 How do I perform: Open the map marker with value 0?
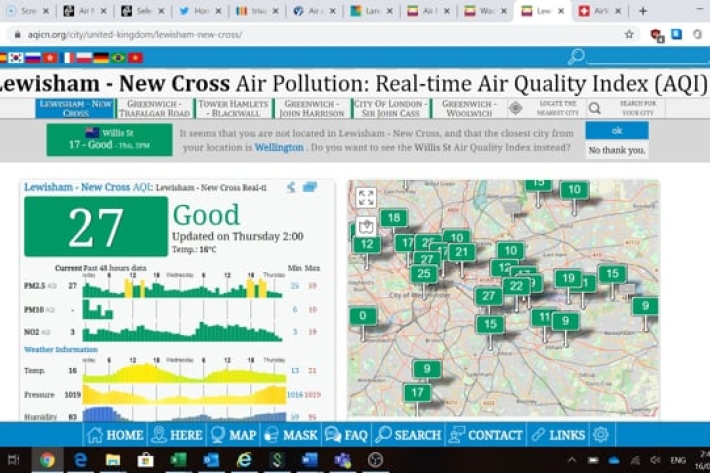click(x=362, y=317)
